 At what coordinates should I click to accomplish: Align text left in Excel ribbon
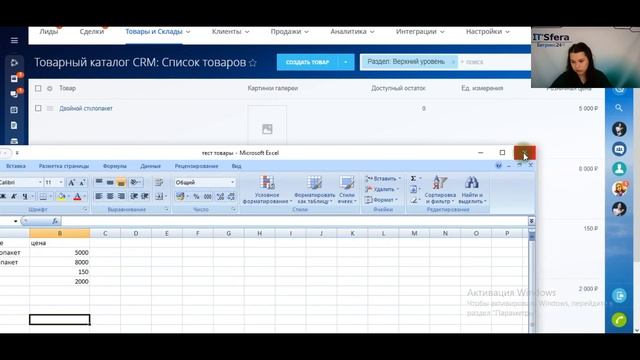coord(99,196)
